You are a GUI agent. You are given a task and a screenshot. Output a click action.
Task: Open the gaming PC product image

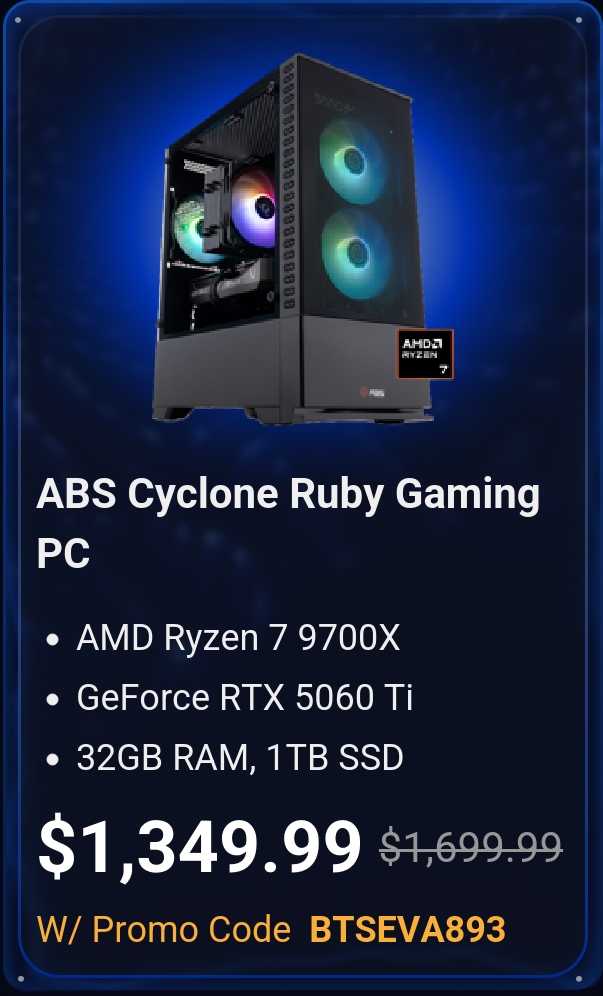tap(295, 239)
